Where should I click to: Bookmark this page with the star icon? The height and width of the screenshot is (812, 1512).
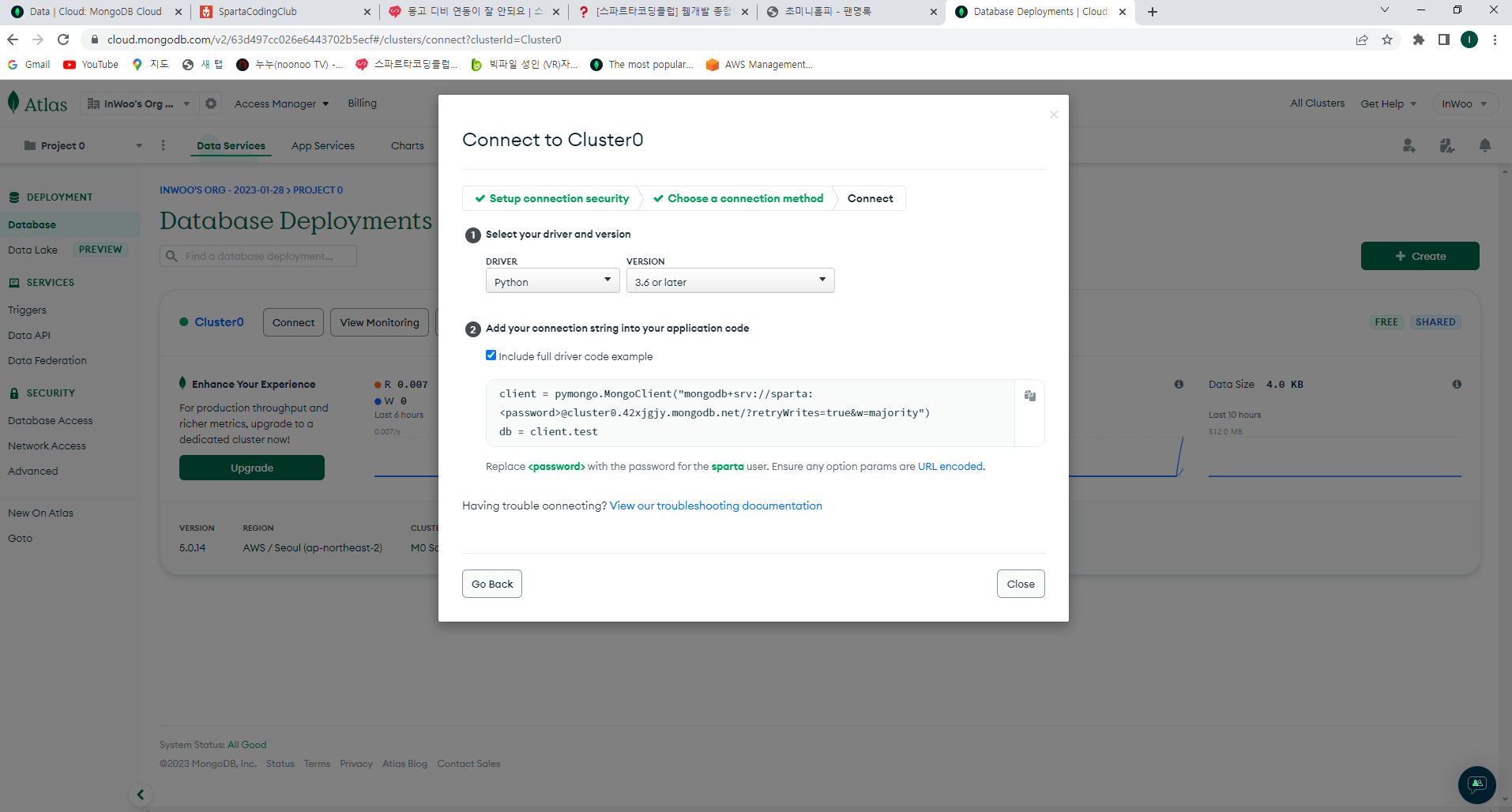tap(1387, 39)
